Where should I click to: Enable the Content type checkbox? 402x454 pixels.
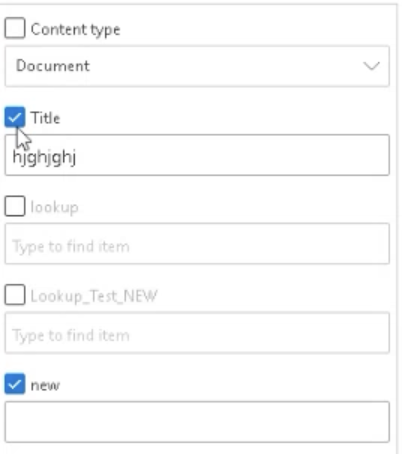[x=15, y=28]
